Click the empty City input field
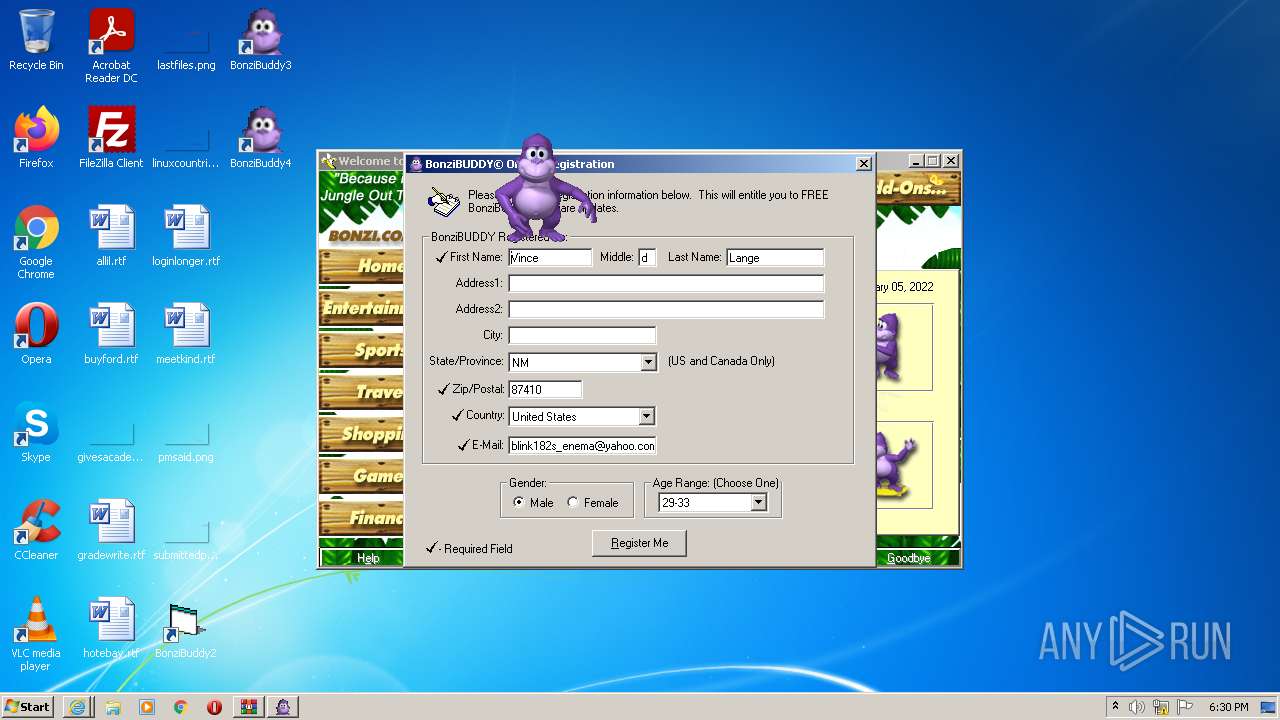 (x=582, y=336)
